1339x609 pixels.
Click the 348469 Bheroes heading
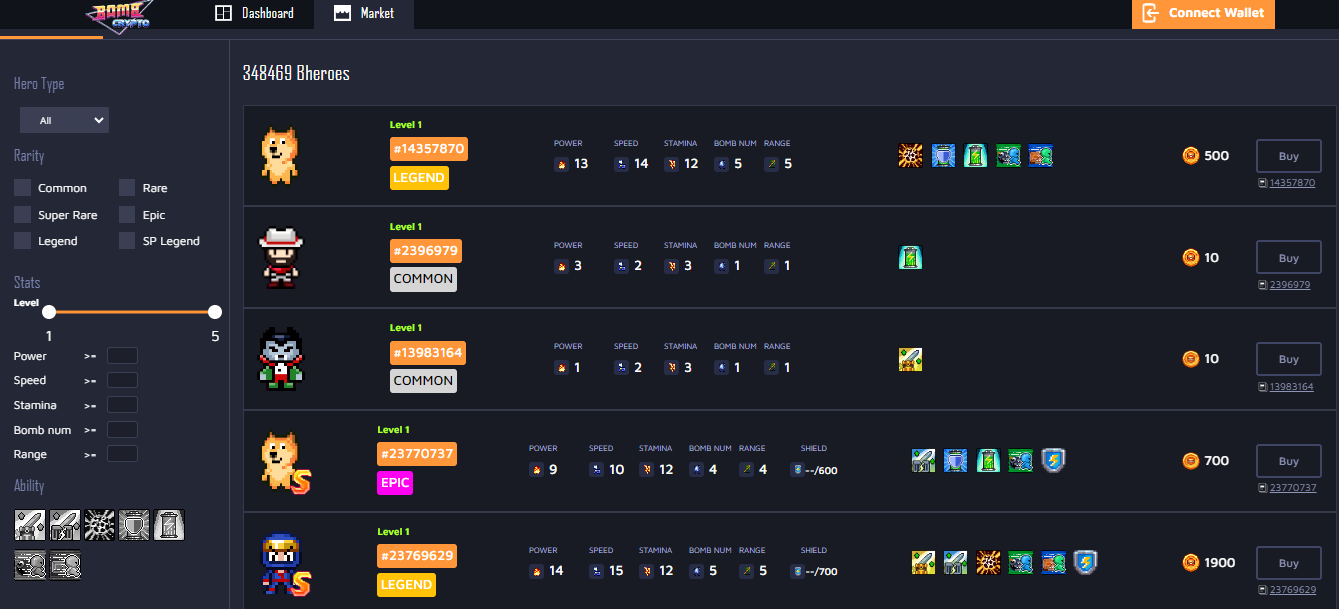296,74
